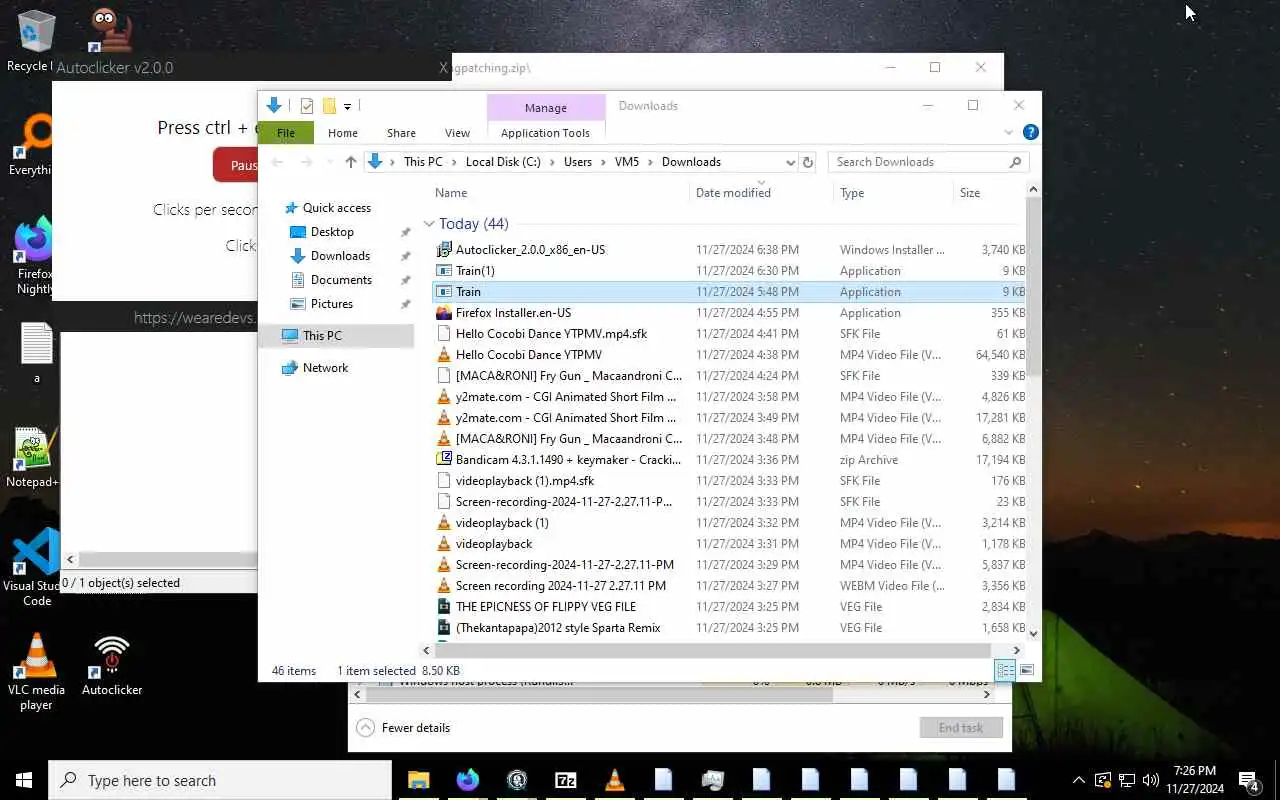Select Desktop in the navigation pane

[x=332, y=232]
